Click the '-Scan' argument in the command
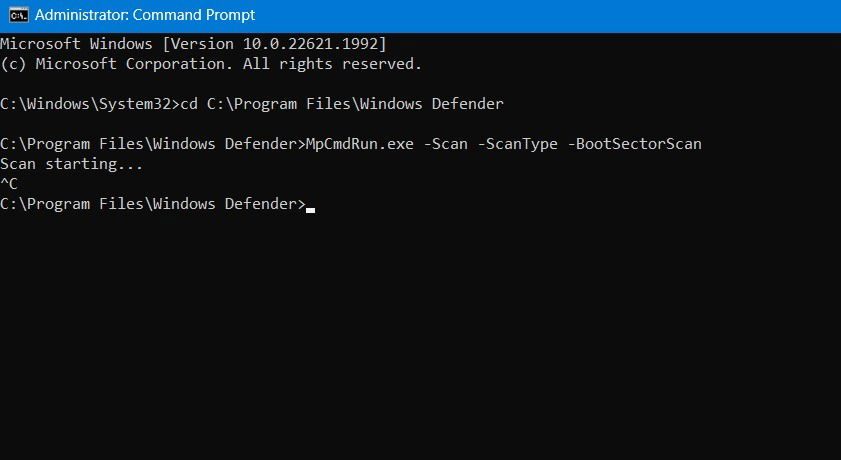This screenshot has height=460, width=841. 446,144
